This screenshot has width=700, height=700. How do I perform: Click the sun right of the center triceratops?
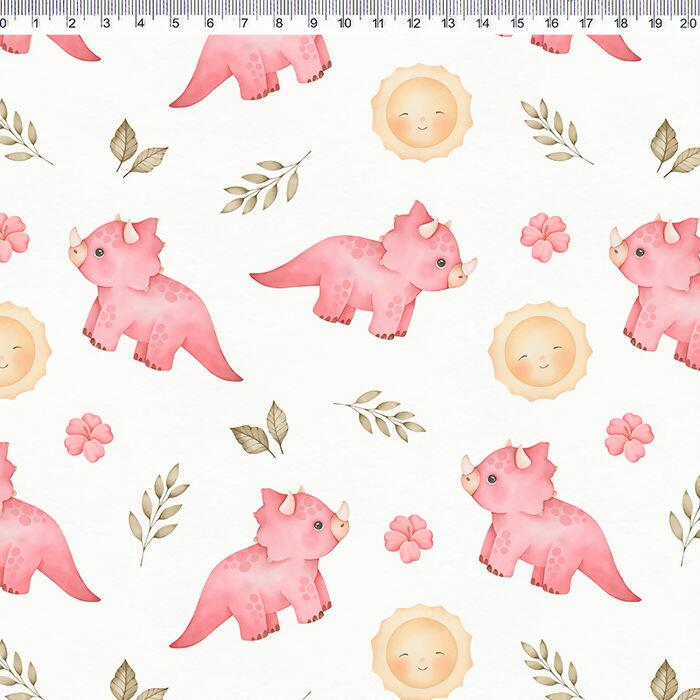click(x=539, y=352)
